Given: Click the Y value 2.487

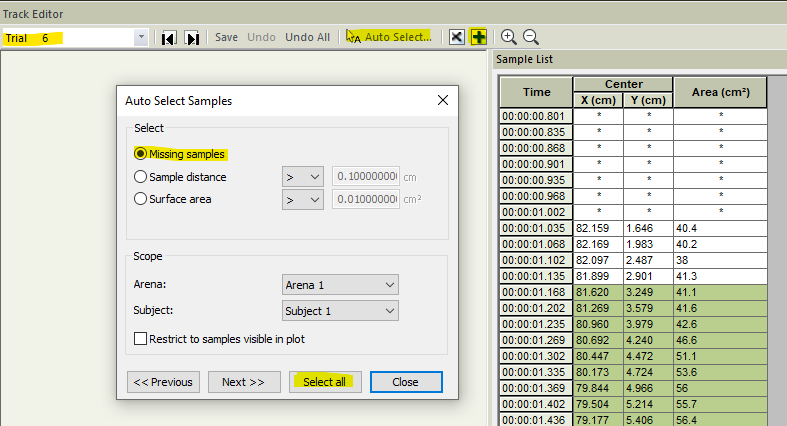Looking at the screenshot, I should (648, 260).
